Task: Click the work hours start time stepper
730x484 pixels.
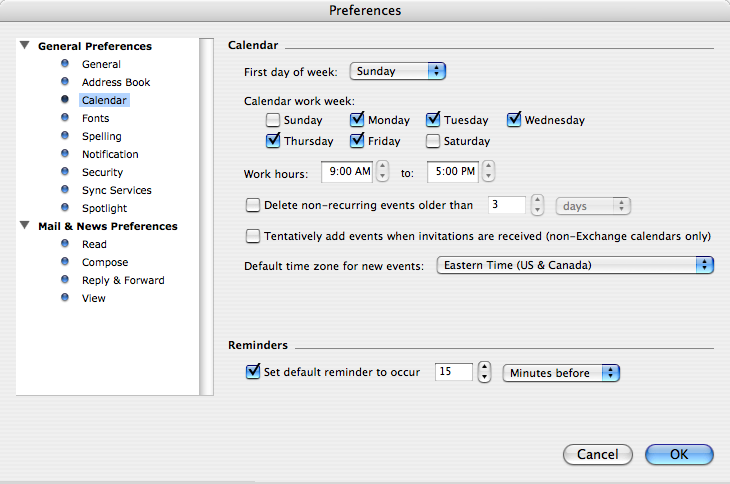Action: (x=382, y=172)
